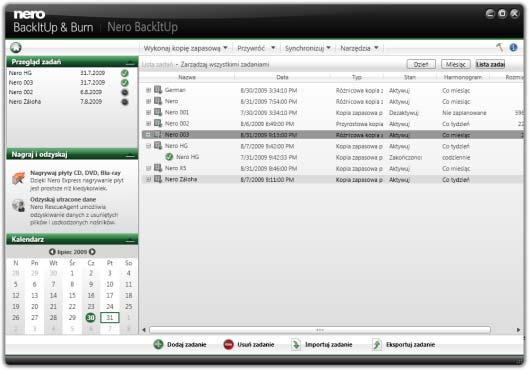This screenshot has height=370, width=529.
Task: Expand the Nero X5 job tree node
Action: click(x=148, y=168)
